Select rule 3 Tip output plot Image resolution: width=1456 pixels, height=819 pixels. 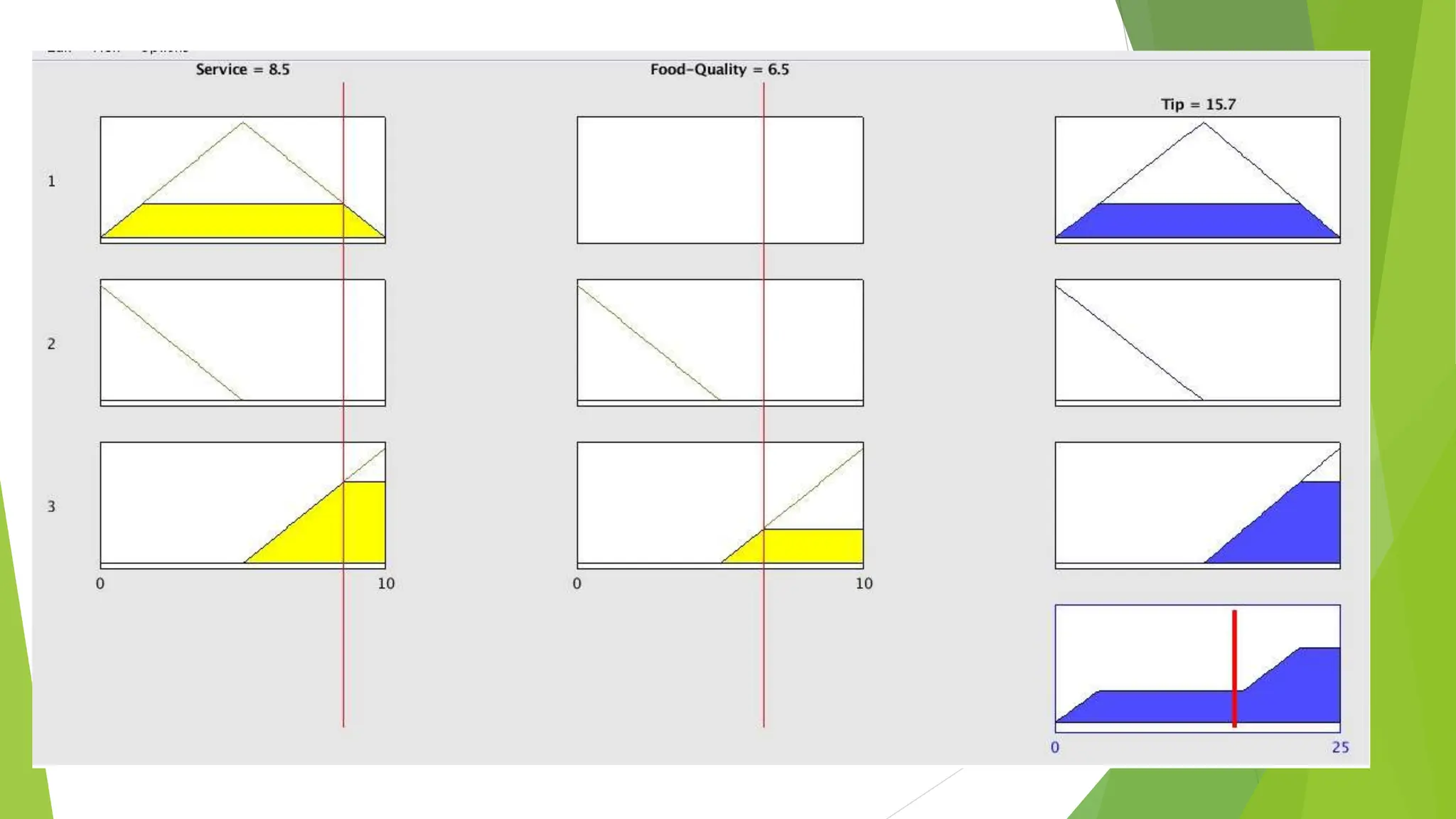pyautogui.click(x=1197, y=505)
